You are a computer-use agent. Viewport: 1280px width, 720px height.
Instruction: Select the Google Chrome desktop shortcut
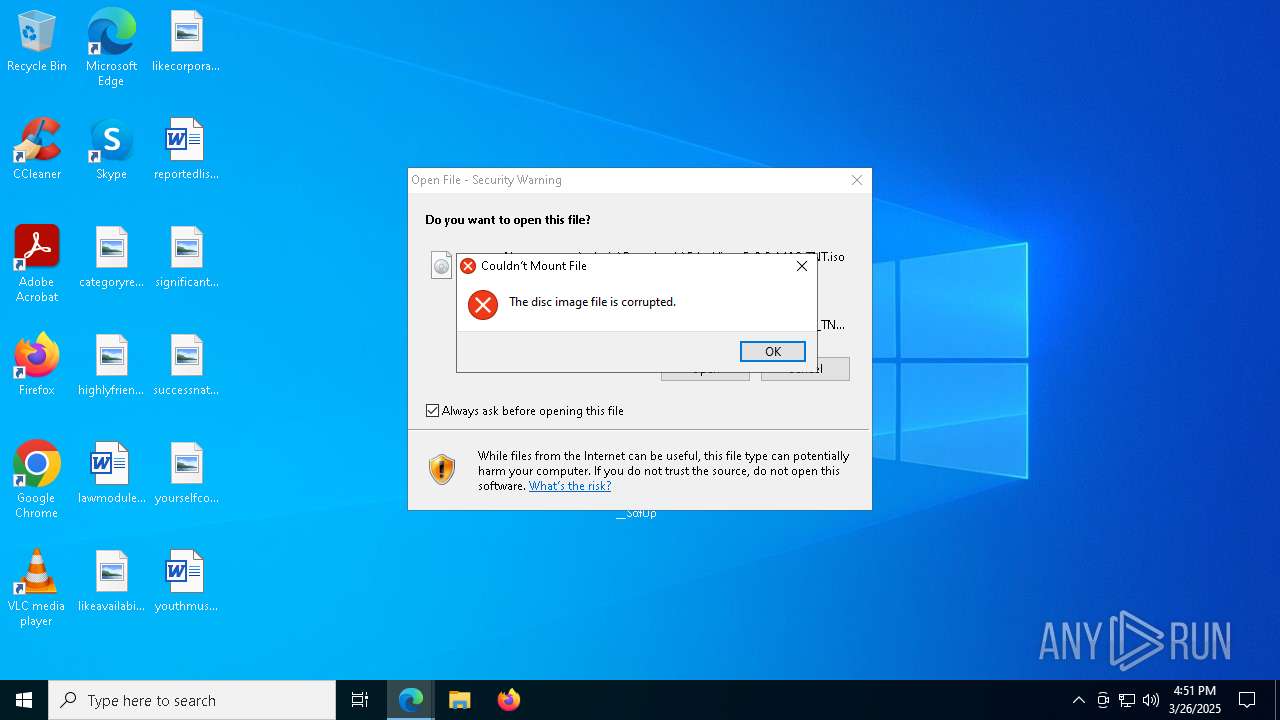(x=37, y=480)
